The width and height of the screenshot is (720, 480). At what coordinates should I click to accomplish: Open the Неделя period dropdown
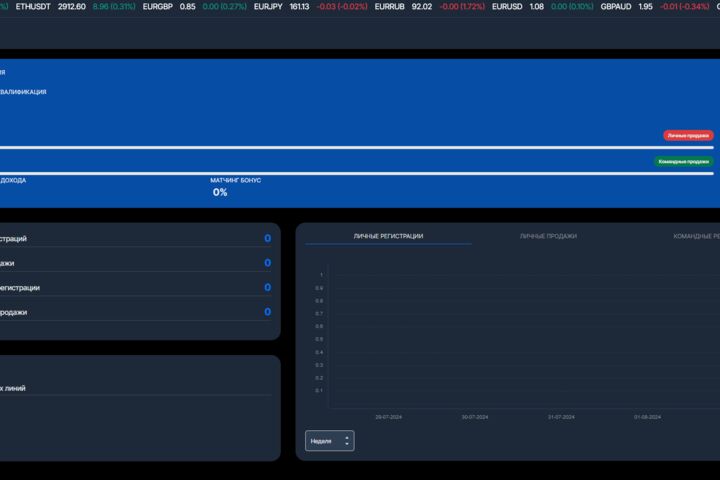(x=329, y=441)
